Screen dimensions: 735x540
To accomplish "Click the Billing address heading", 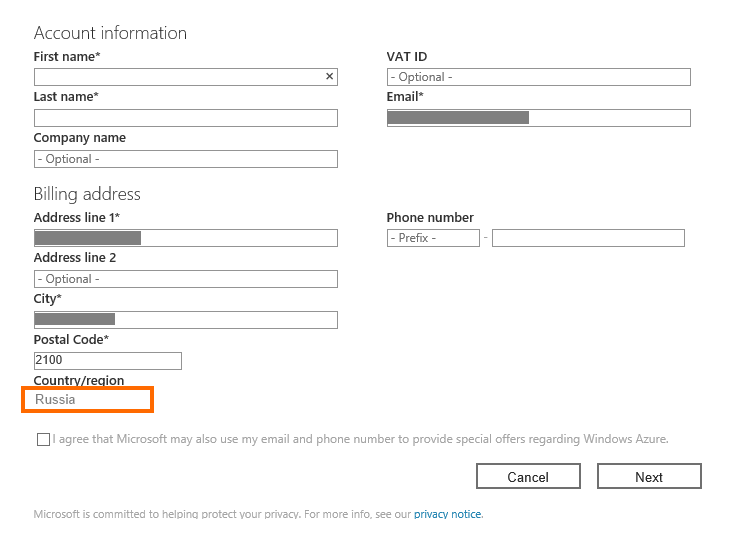I will pos(87,194).
